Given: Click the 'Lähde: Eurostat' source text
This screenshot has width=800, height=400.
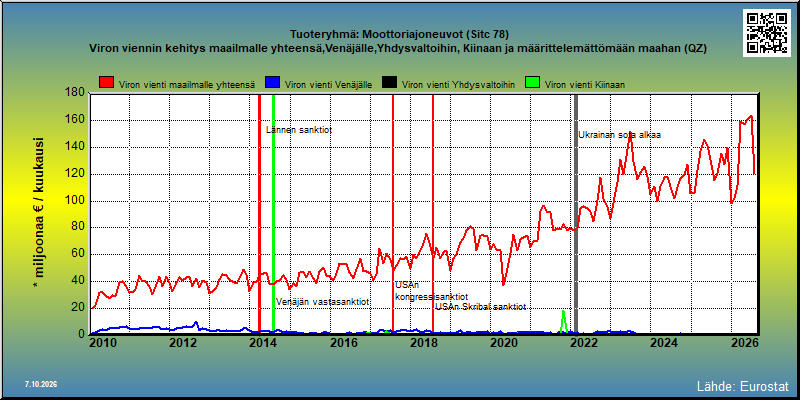Looking at the screenshot, I should pos(743,385).
